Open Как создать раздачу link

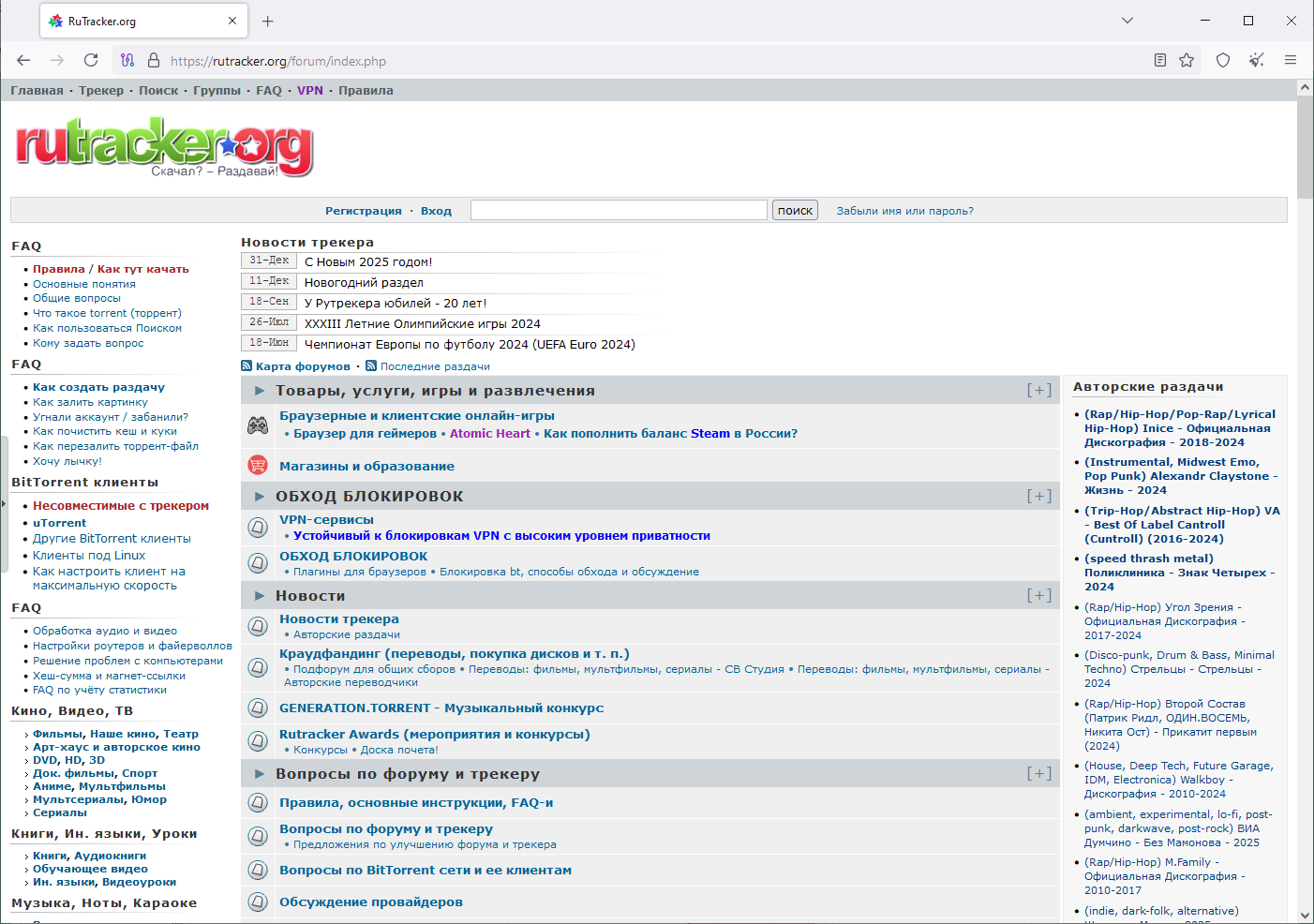click(98, 387)
